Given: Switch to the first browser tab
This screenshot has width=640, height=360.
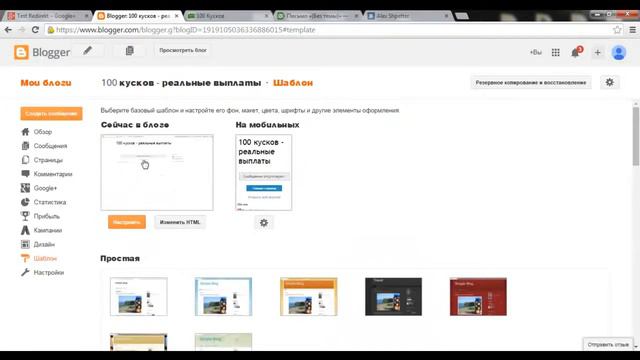Looking at the screenshot, I should coord(47,16).
